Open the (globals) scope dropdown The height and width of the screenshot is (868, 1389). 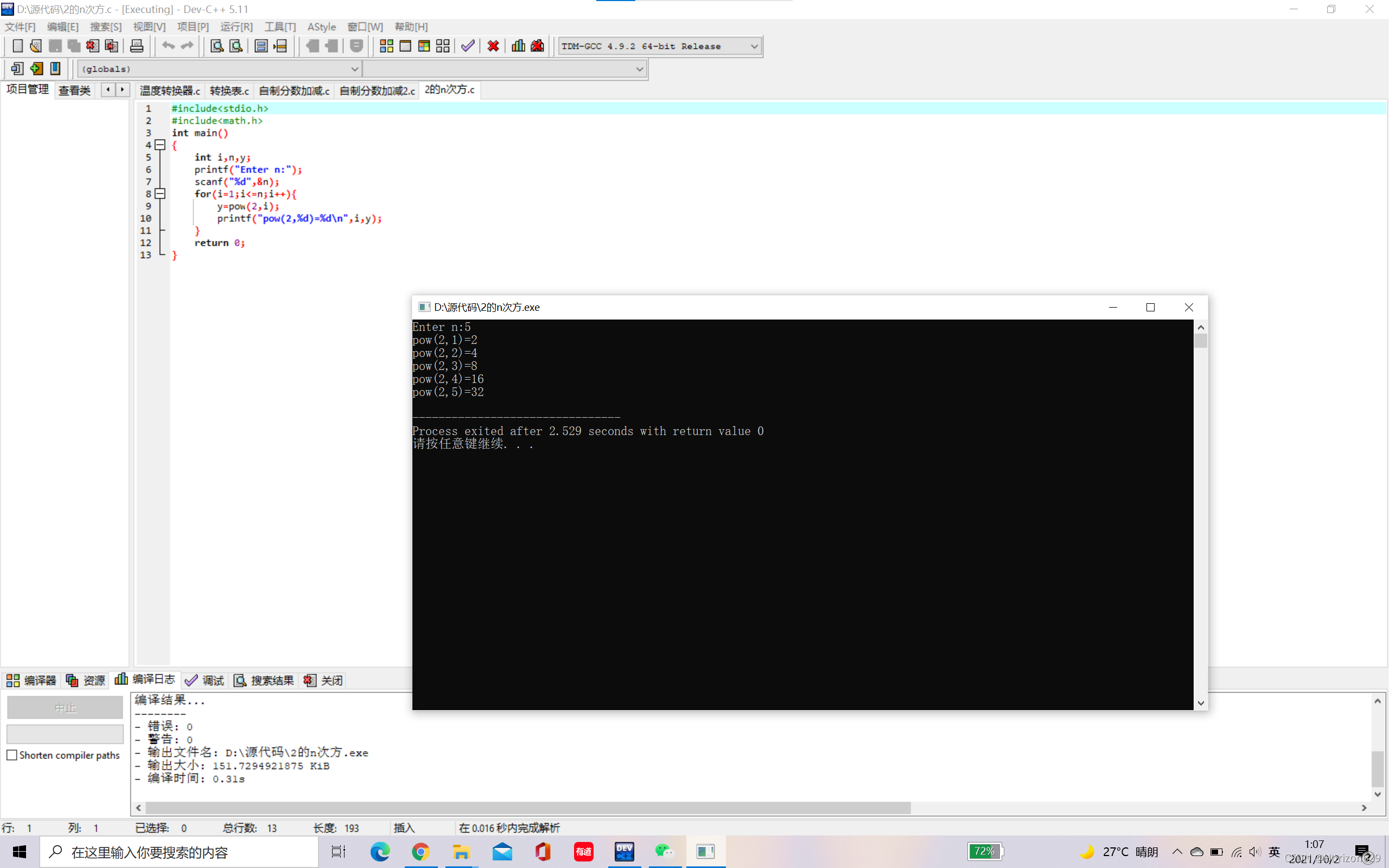[354, 69]
